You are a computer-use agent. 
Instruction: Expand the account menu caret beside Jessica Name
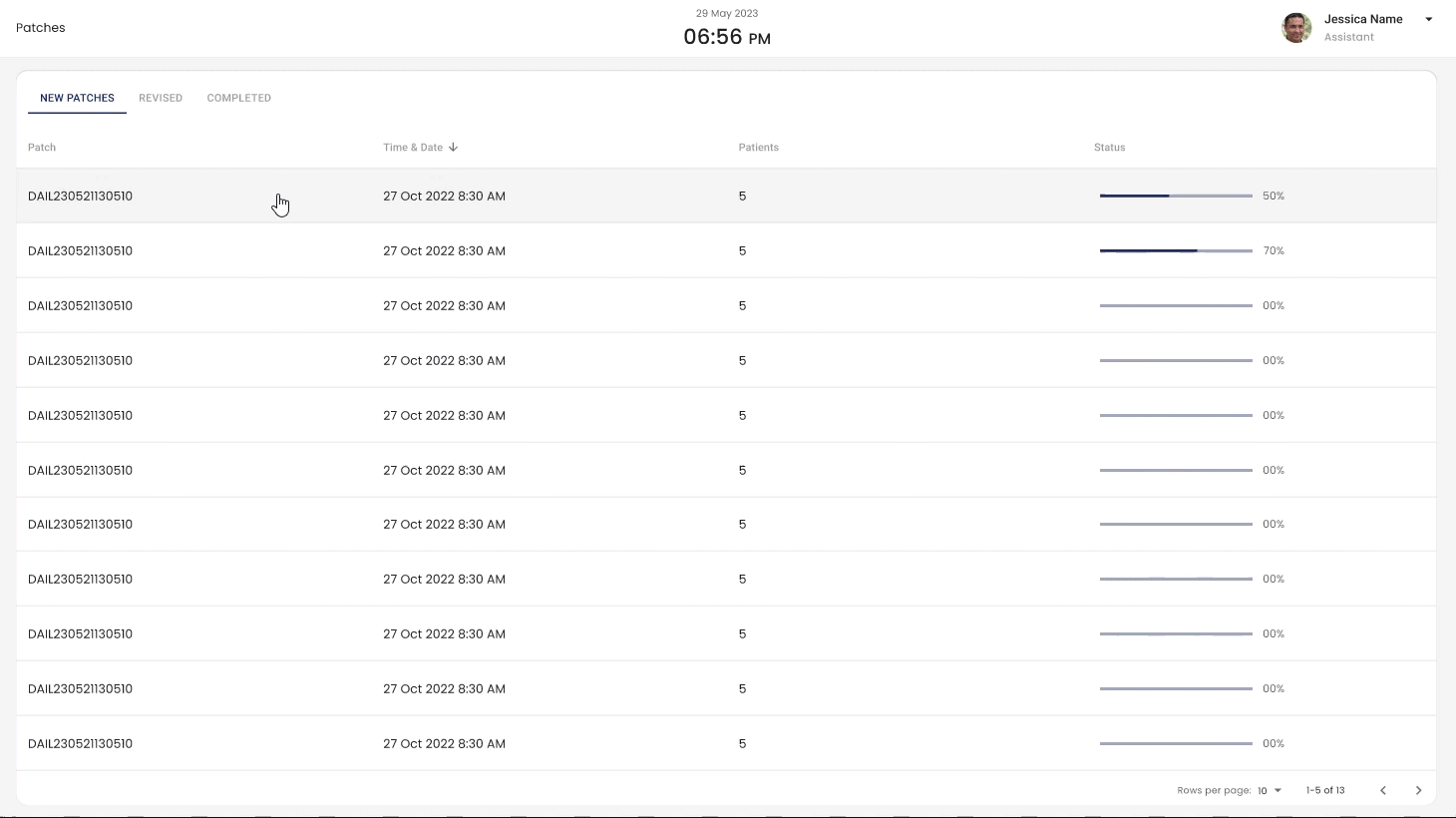(x=1428, y=20)
